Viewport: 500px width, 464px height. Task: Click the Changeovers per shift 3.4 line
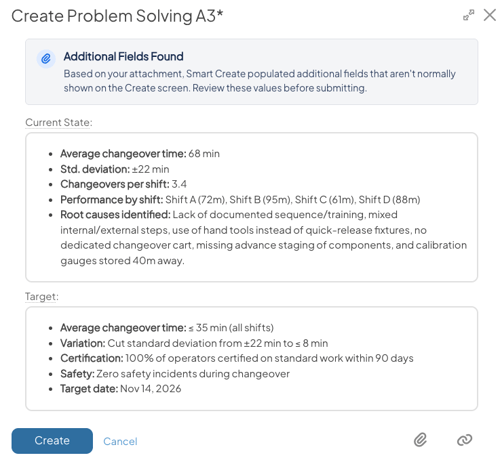pyautogui.click(x=123, y=184)
